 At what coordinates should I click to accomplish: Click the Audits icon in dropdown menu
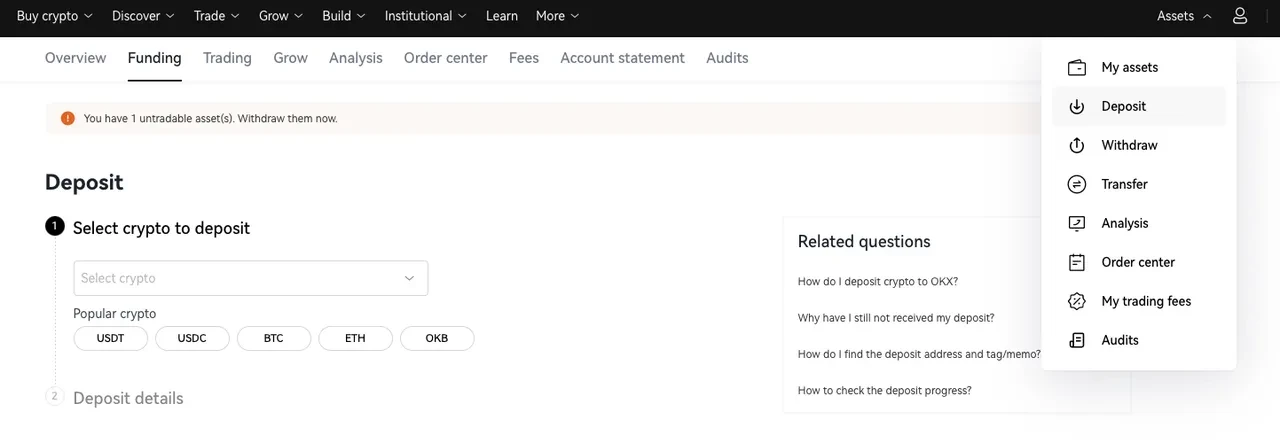pyautogui.click(x=1077, y=340)
